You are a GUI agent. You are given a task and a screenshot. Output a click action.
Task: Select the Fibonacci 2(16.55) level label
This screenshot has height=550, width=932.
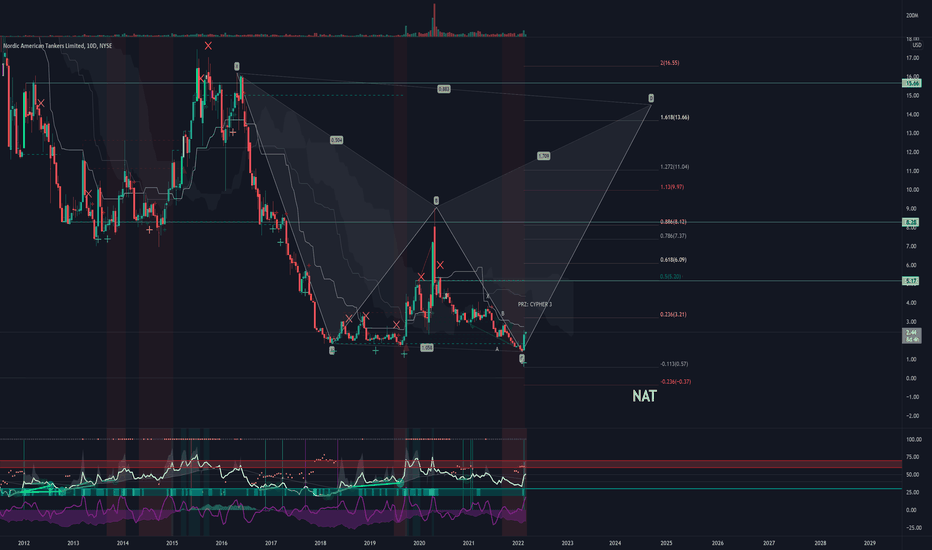tap(669, 62)
